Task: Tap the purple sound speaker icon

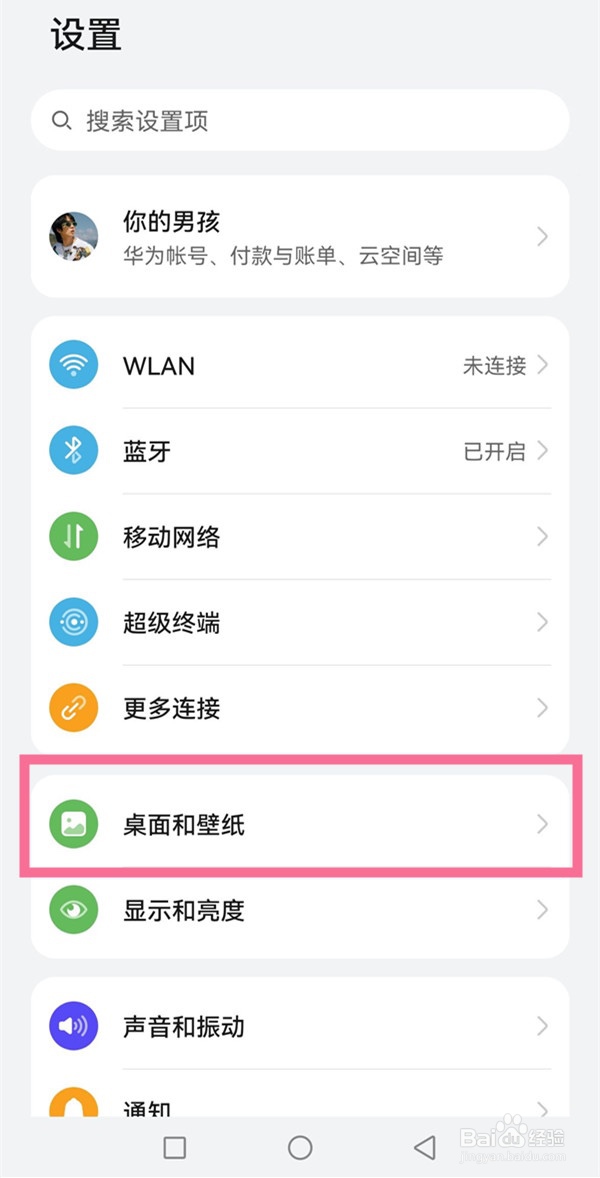Action: pyautogui.click(x=74, y=1025)
